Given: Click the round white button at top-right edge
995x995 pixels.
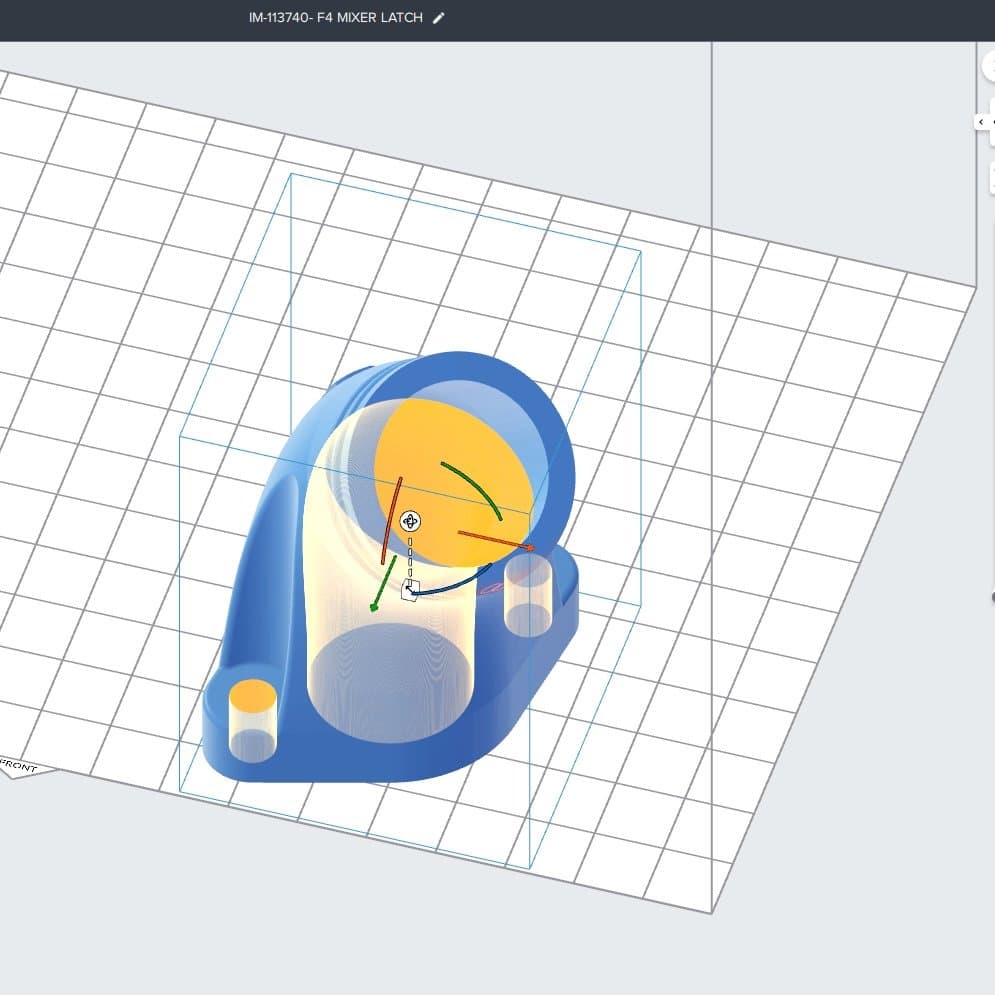Looking at the screenshot, I should 989,67.
